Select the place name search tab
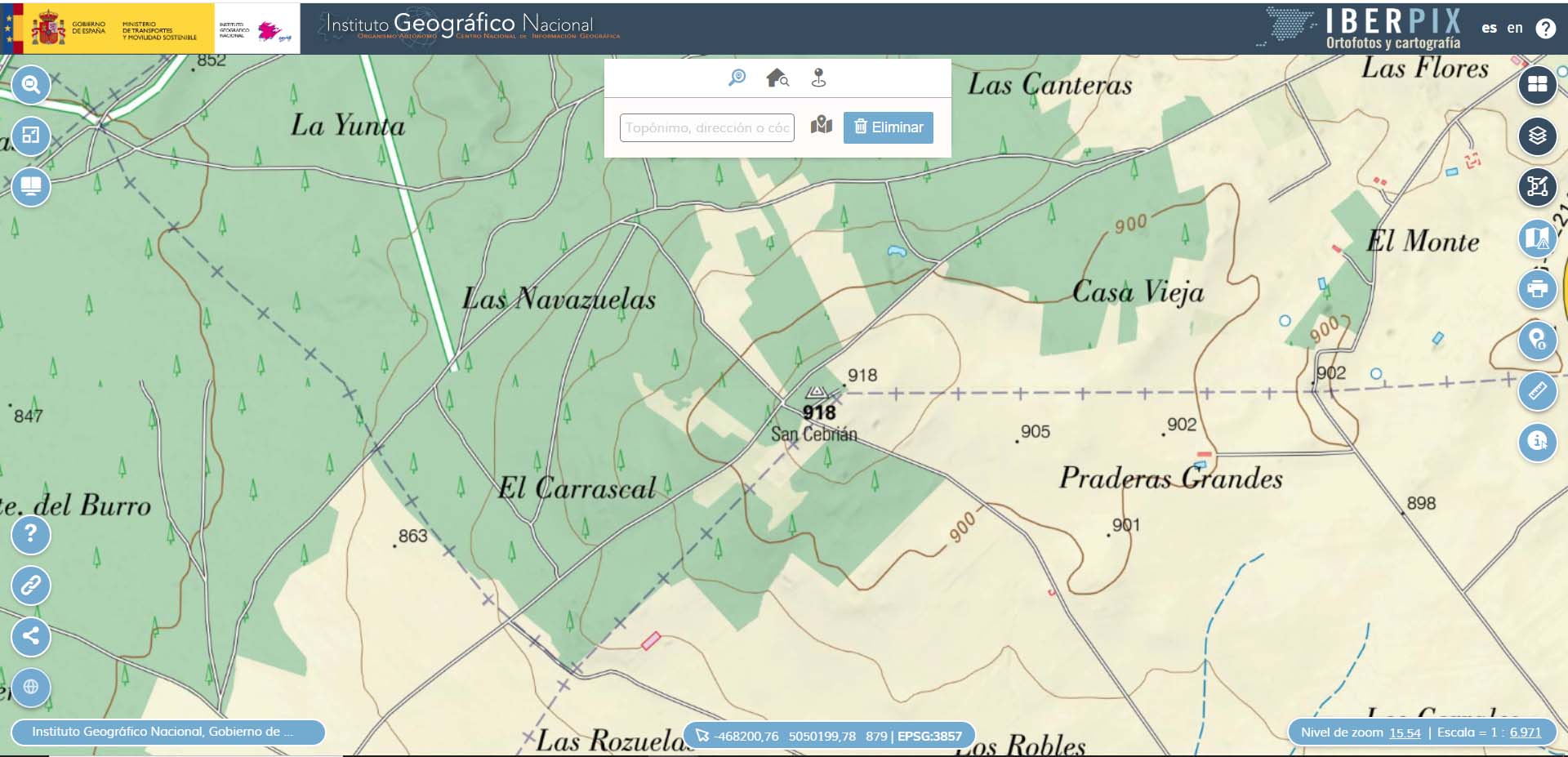 click(737, 78)
